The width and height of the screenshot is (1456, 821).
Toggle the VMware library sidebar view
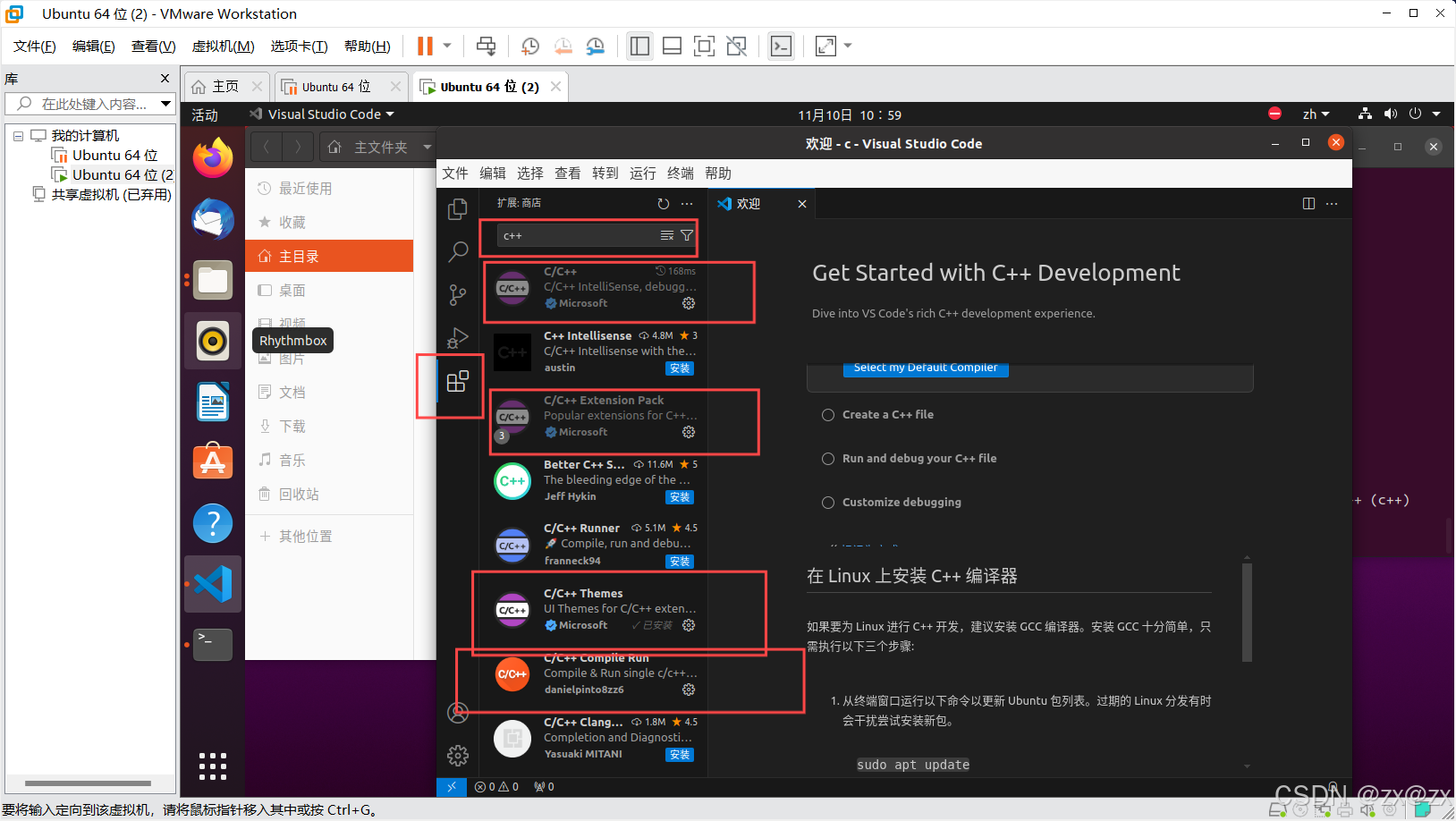[x=639, y=46]
